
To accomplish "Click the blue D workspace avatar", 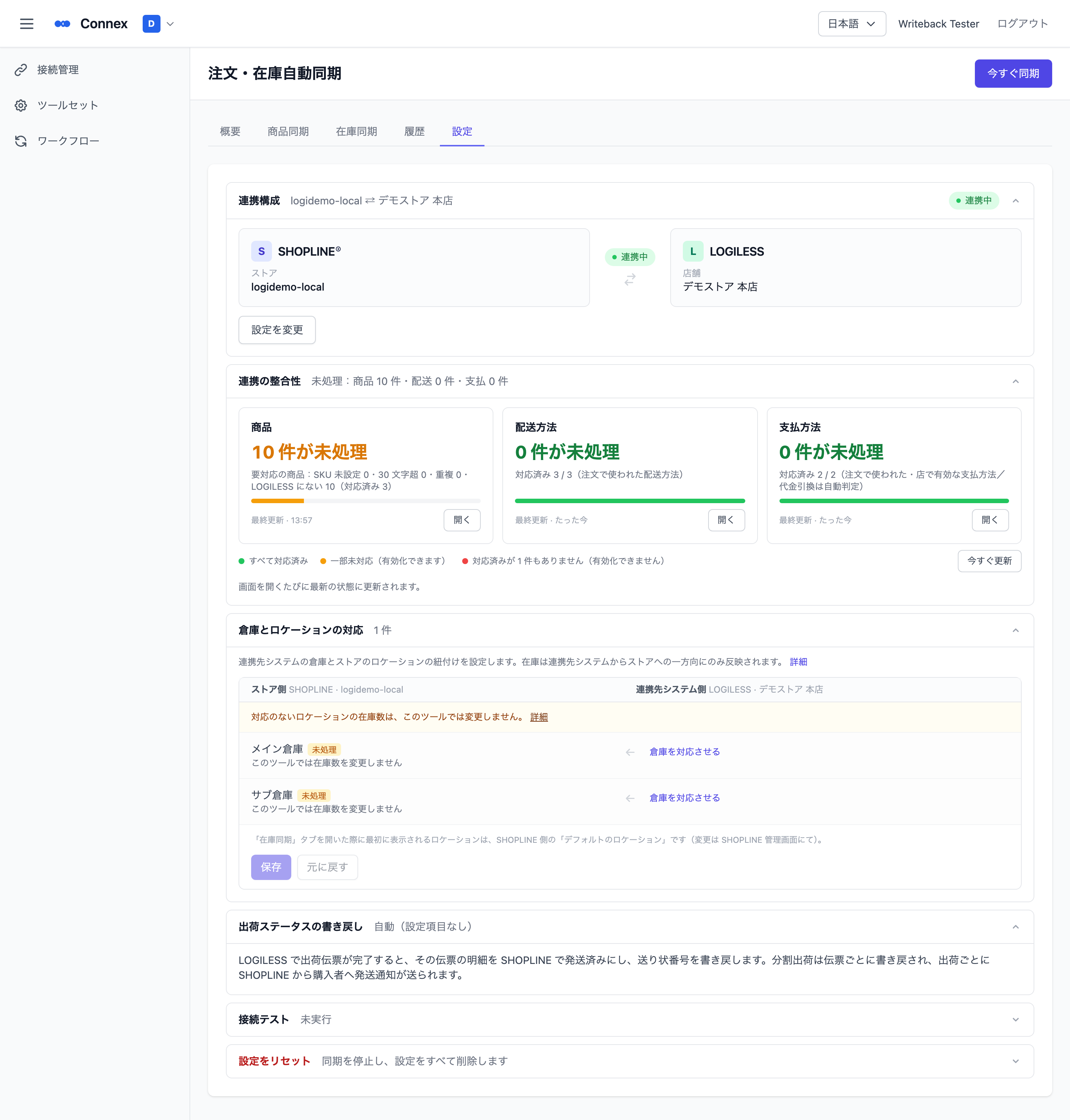I will 151,23.
